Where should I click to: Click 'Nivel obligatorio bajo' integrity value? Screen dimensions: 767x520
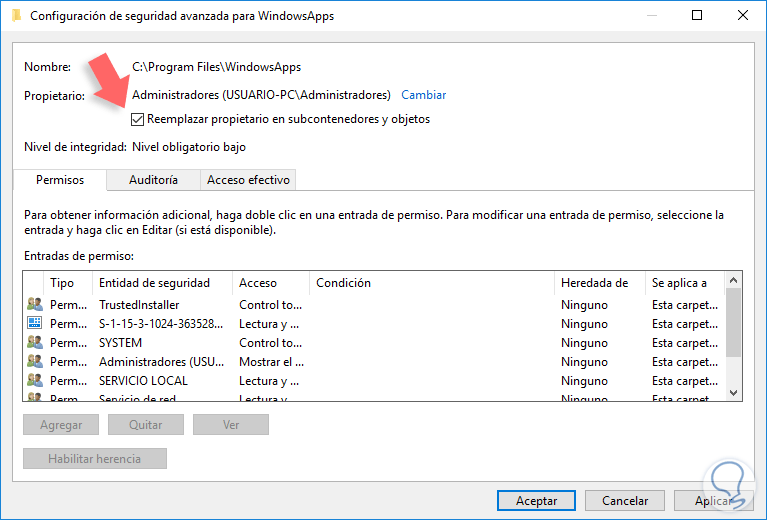(x=189, y=147)
